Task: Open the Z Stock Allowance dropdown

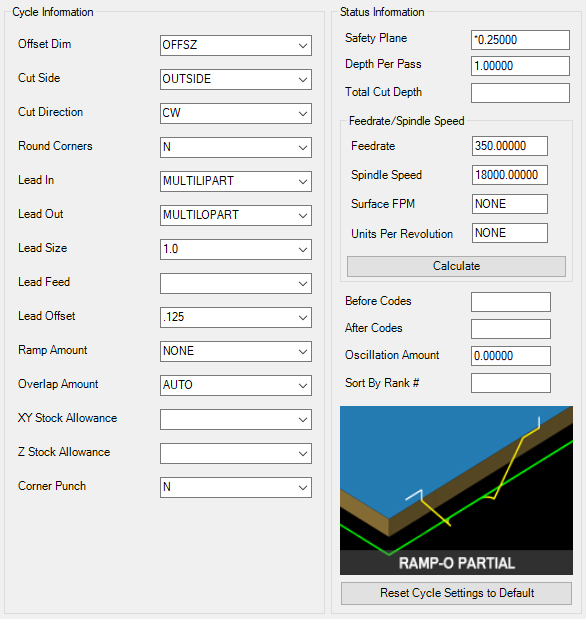Action: pos(236,453)
